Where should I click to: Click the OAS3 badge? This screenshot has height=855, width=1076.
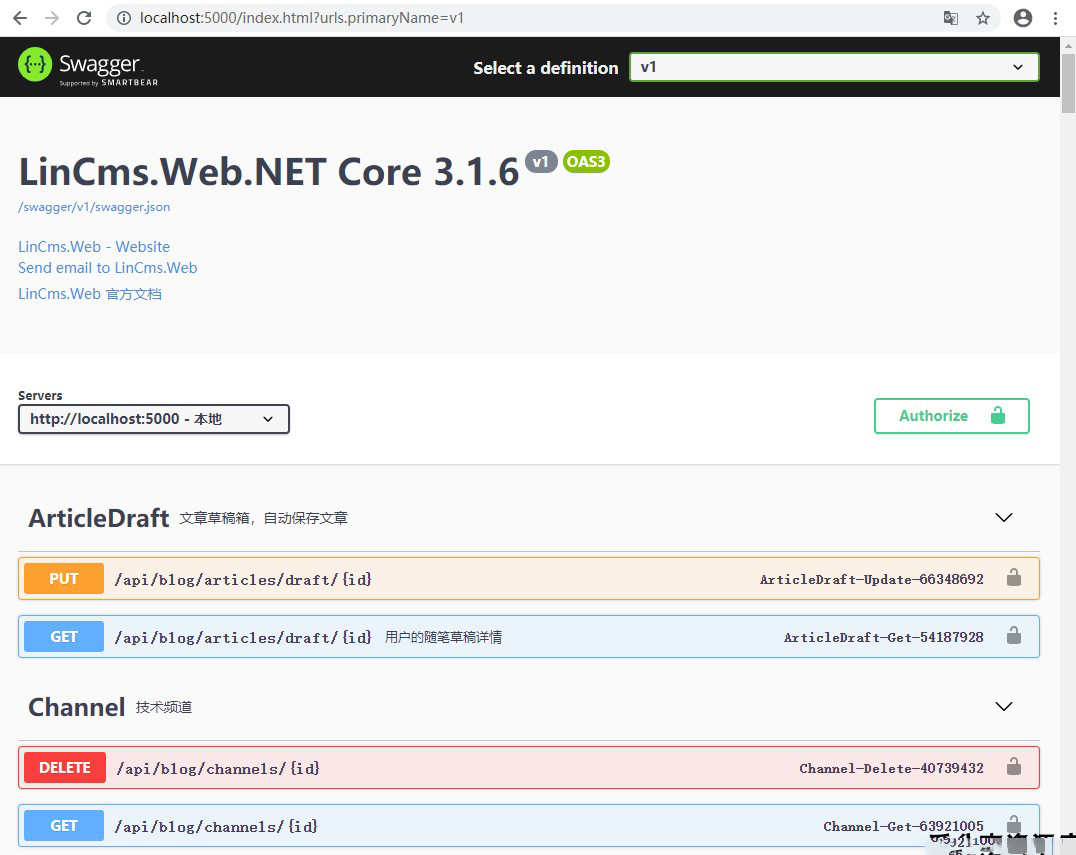pyautogui.click(x=586, y=161)
